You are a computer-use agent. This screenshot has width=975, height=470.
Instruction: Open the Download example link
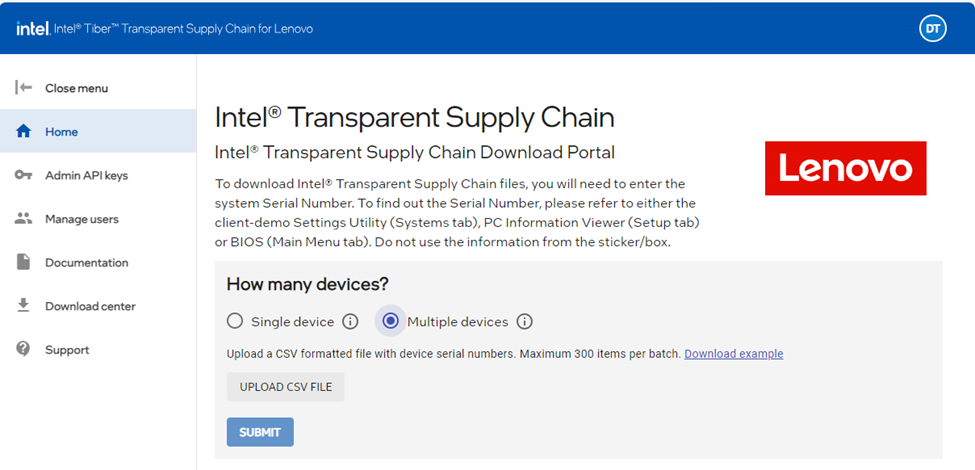734,354
